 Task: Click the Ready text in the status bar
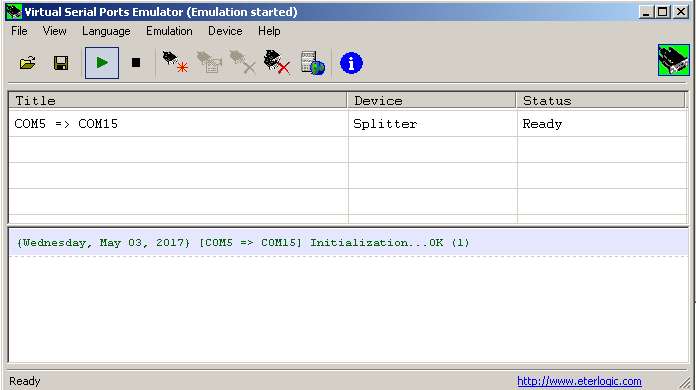(25, 381)
